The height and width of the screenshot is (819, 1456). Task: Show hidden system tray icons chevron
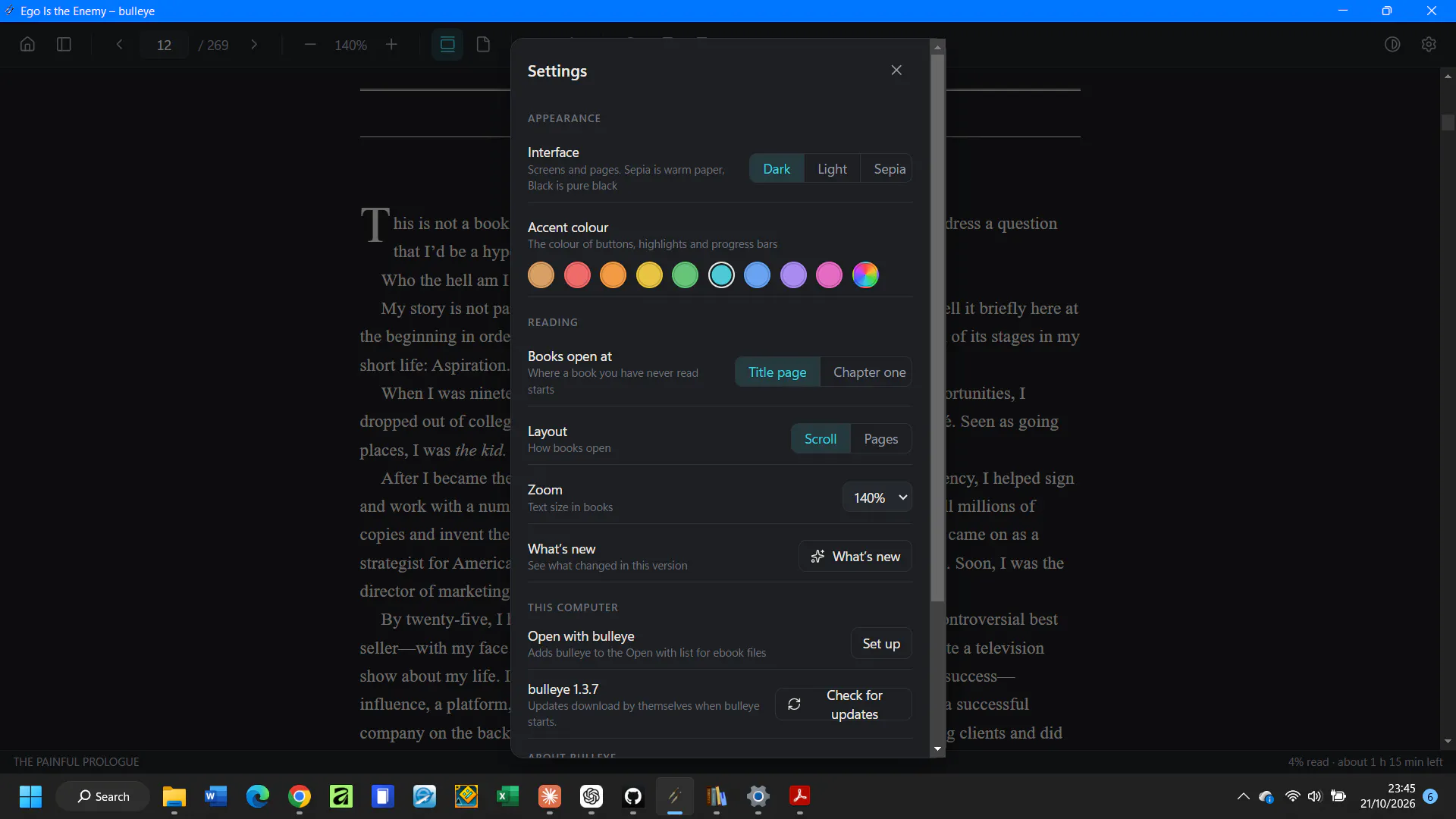click(x=1243, y=796)
